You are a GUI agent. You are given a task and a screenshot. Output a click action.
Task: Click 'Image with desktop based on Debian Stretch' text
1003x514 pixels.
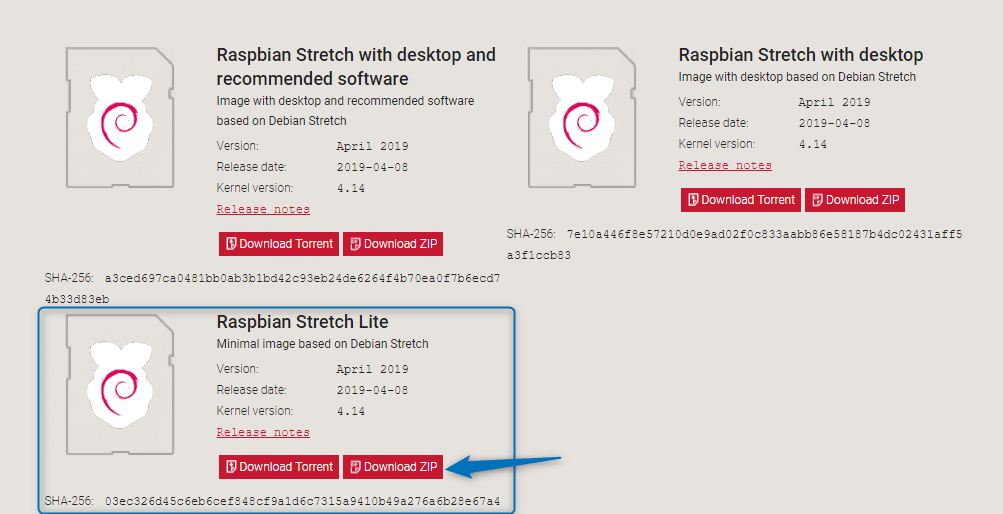pos(797,77)
